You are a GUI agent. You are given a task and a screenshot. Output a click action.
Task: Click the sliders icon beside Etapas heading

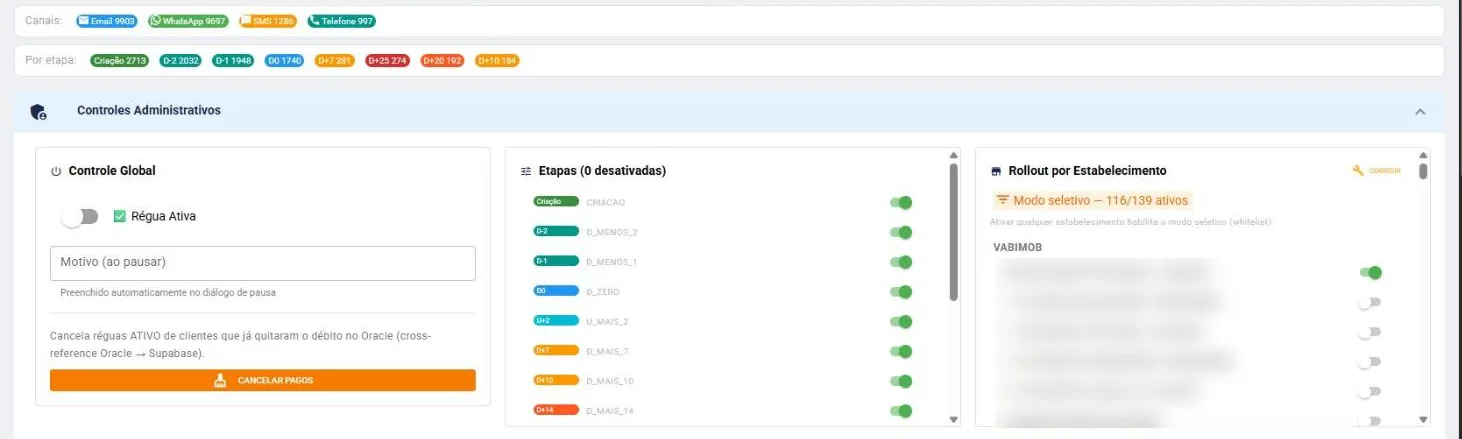pyautogui.click(x=527, y=171)
